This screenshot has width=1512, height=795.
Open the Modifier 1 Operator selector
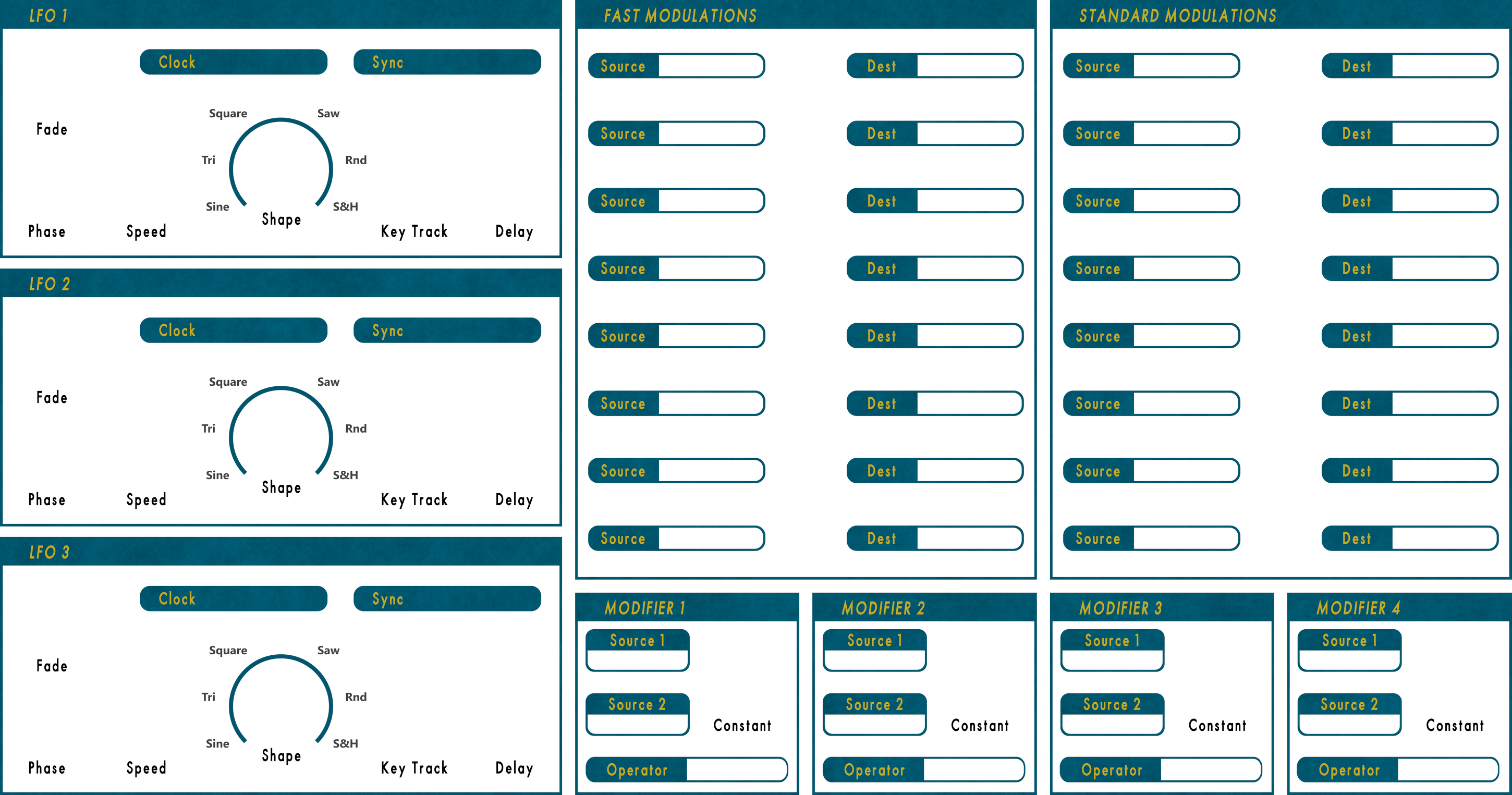pos(687,769)
